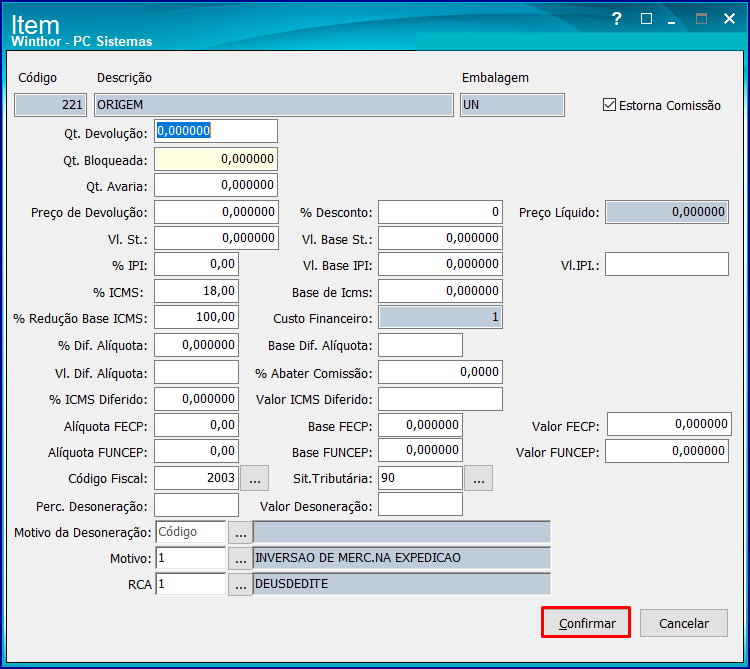The height and width of the screenshot is (669, 750).
Task: Click the Base FUNCEP field
Action: tap(420, 451)
